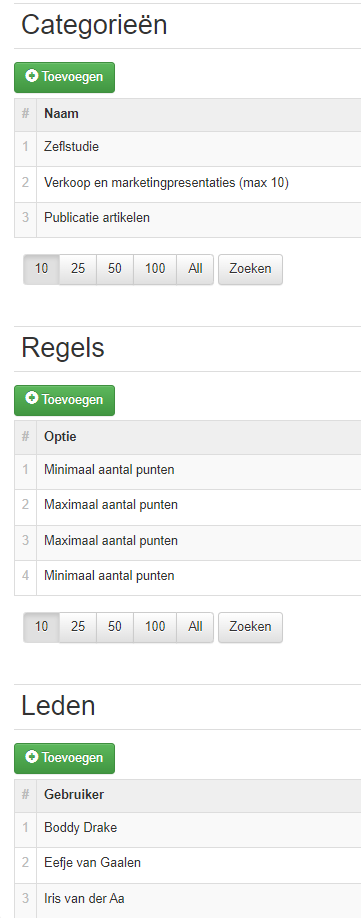Show All rows in Regels table
Screen dimensions: 361x918
tap(195, 628)
